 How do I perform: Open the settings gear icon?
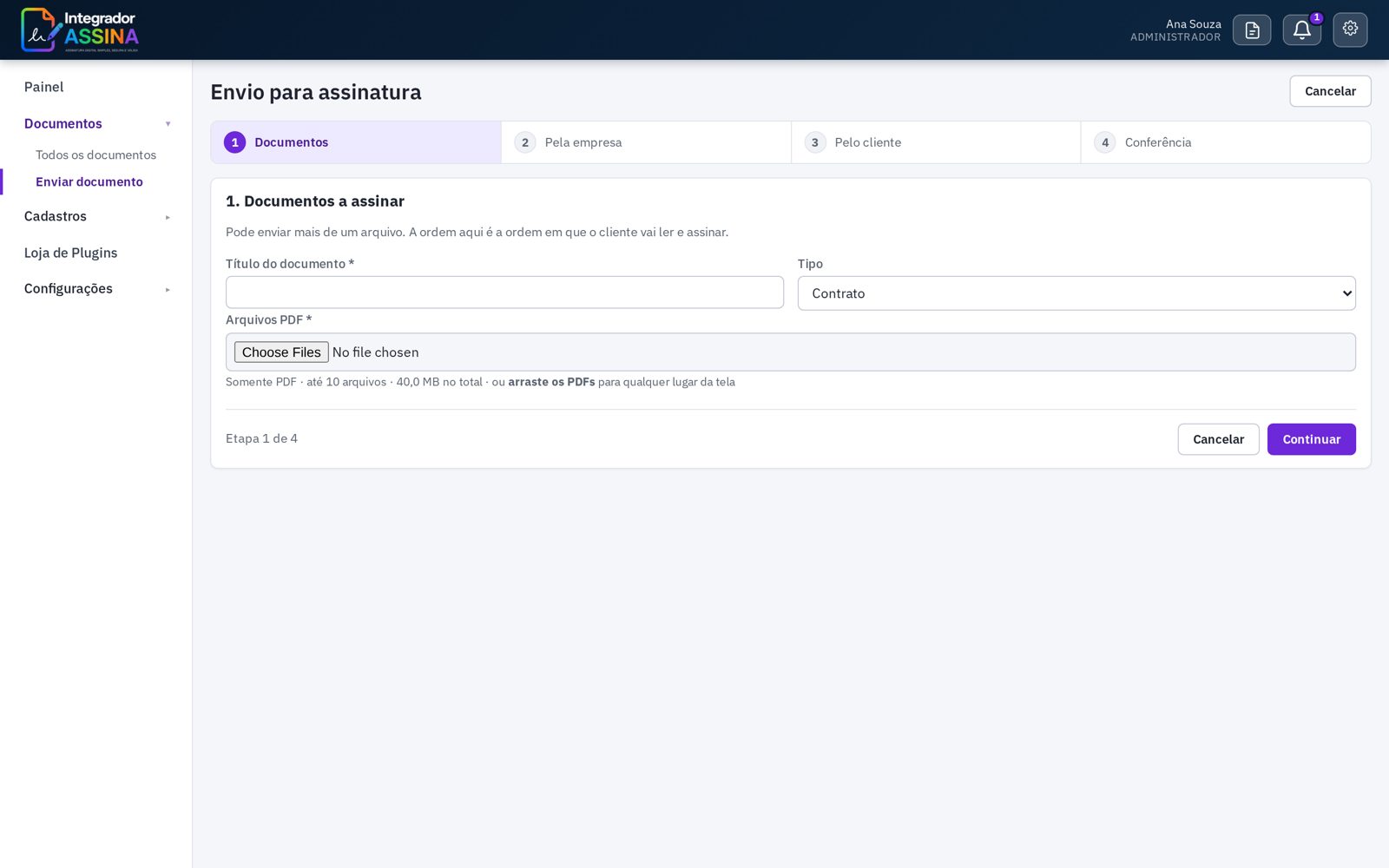point(1350,30)
